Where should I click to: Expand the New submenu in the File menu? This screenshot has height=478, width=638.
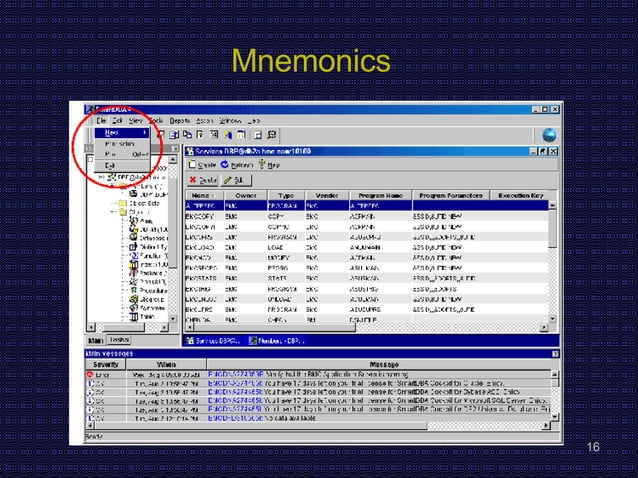122,133
